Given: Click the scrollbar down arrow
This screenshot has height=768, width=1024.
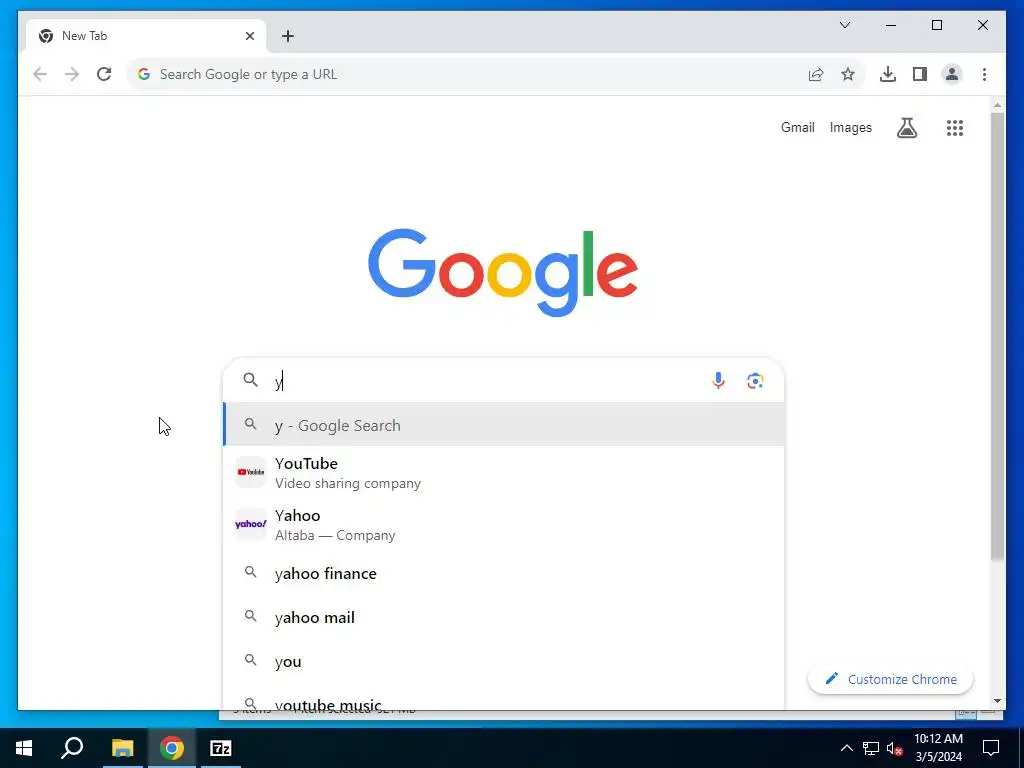Looking at the screenshot, I should (997, 701).
